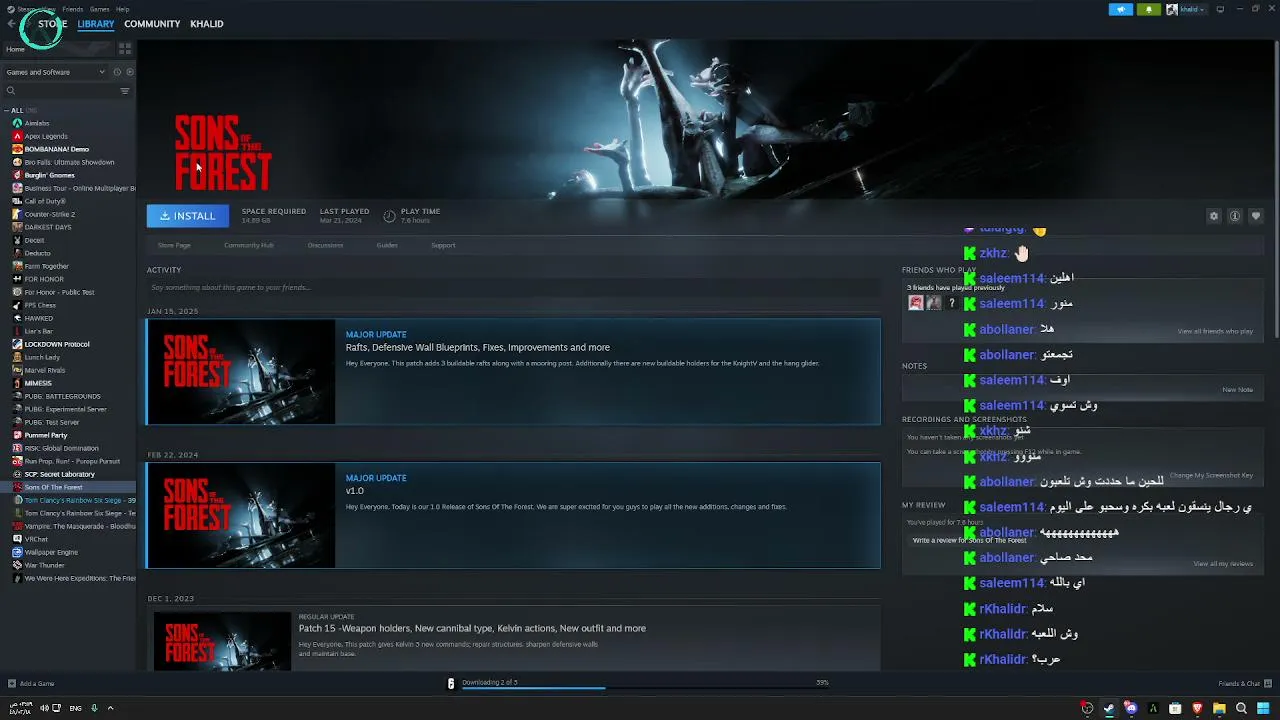The width and height of the screenshot is (1280, 720).
Task: Click the Marvel Rivals icon in the library
Action: coord(17,370)
